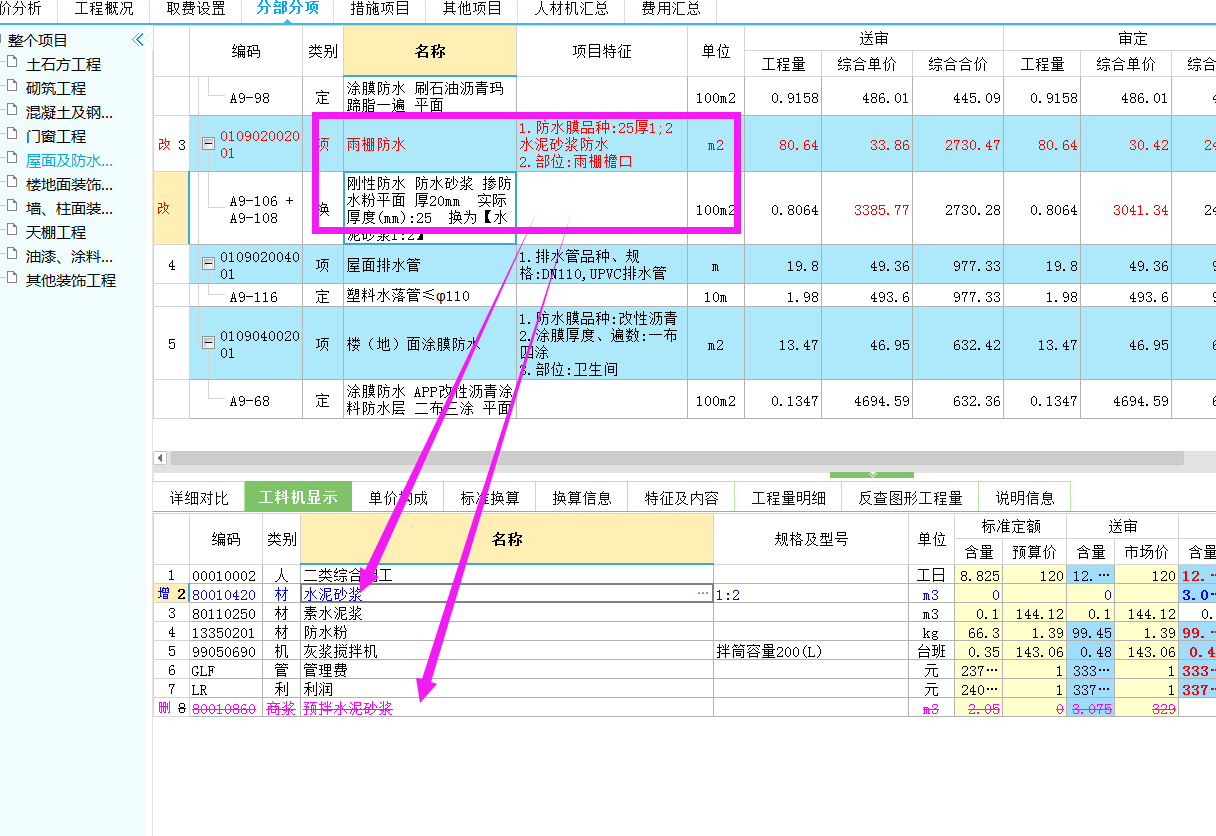Select 屋面及防水... in project tree

69,160
